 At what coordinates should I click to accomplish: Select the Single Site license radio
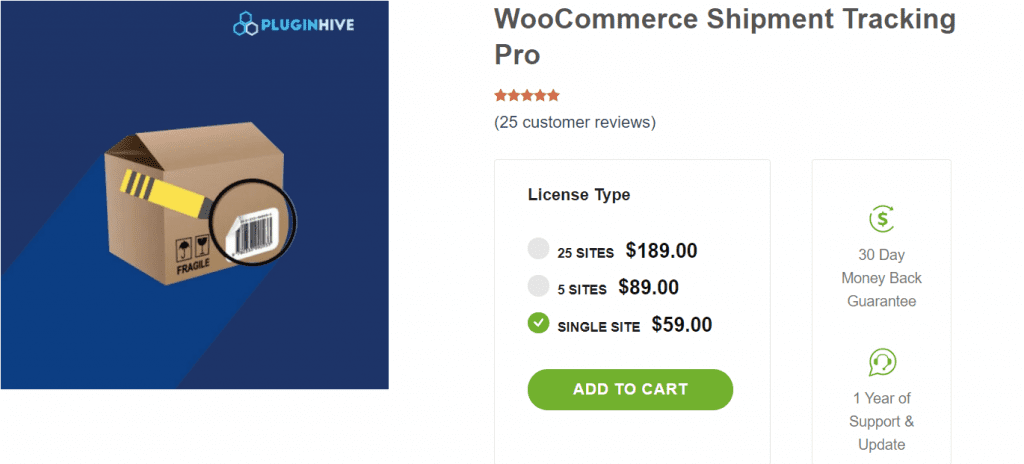pos(538,324)
